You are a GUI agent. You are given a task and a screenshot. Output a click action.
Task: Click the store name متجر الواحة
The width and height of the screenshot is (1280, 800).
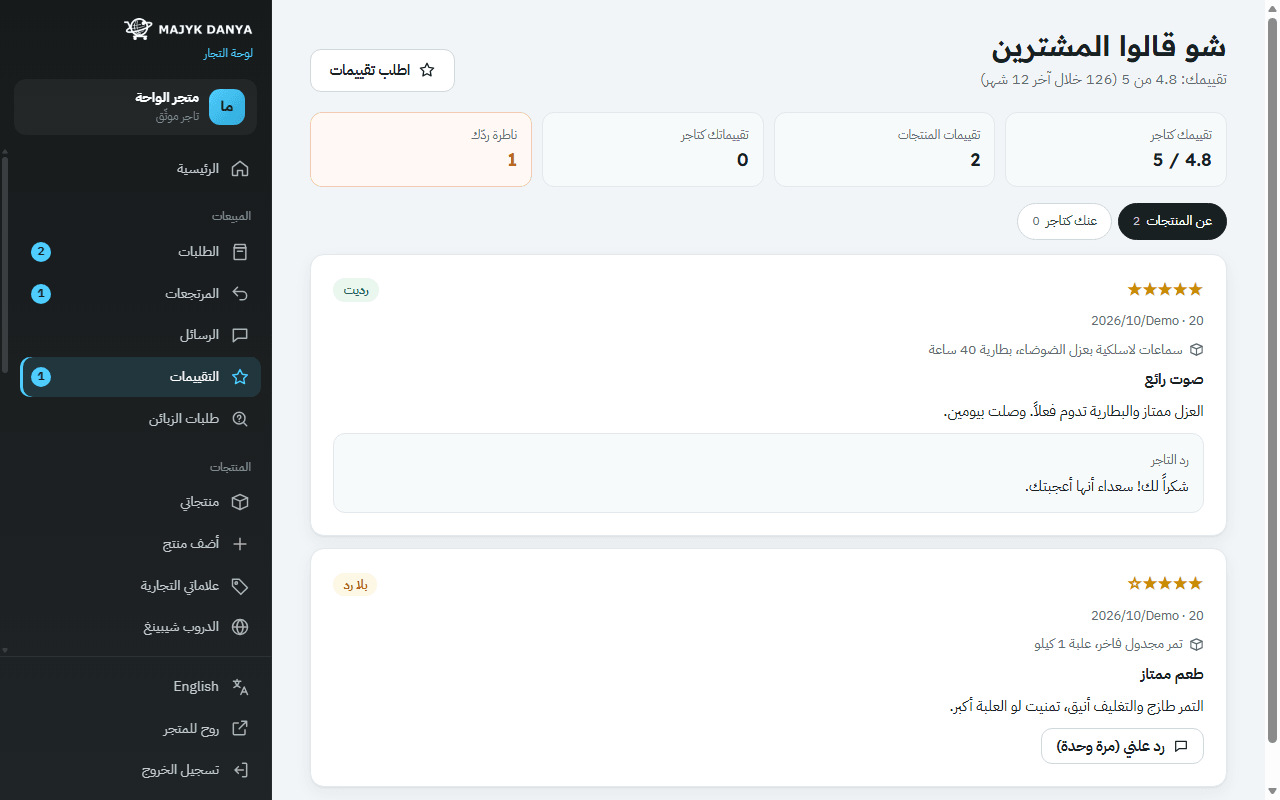[x=167, y=98]
